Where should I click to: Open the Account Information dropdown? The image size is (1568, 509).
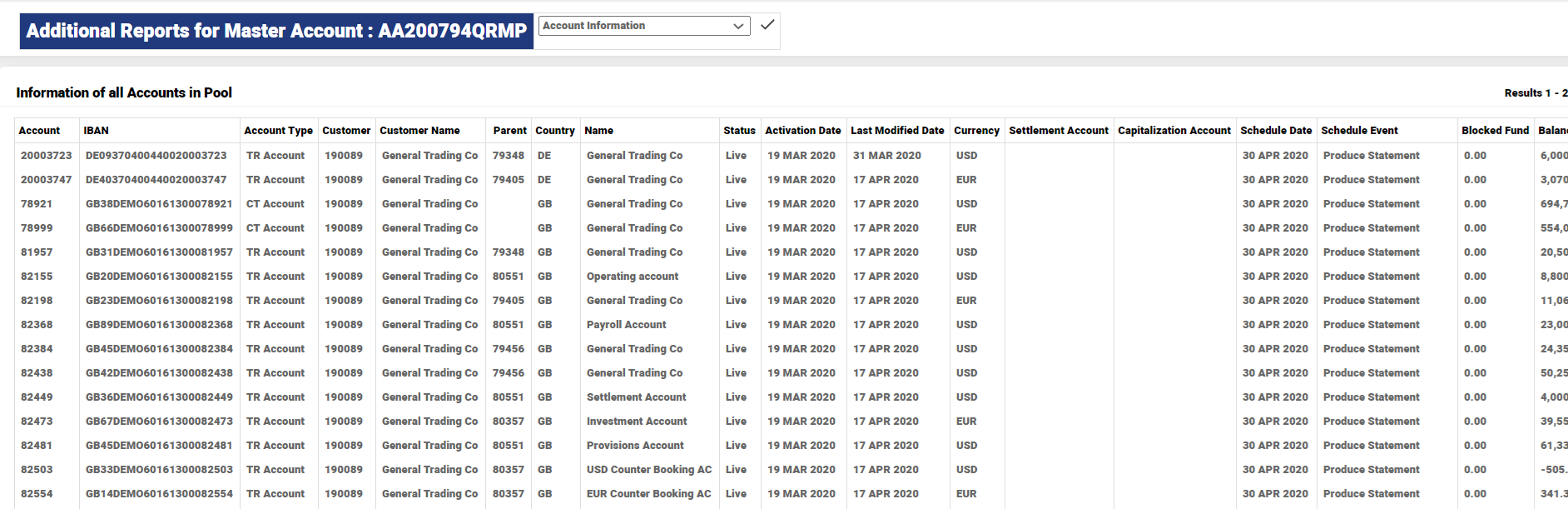(643, 26)
